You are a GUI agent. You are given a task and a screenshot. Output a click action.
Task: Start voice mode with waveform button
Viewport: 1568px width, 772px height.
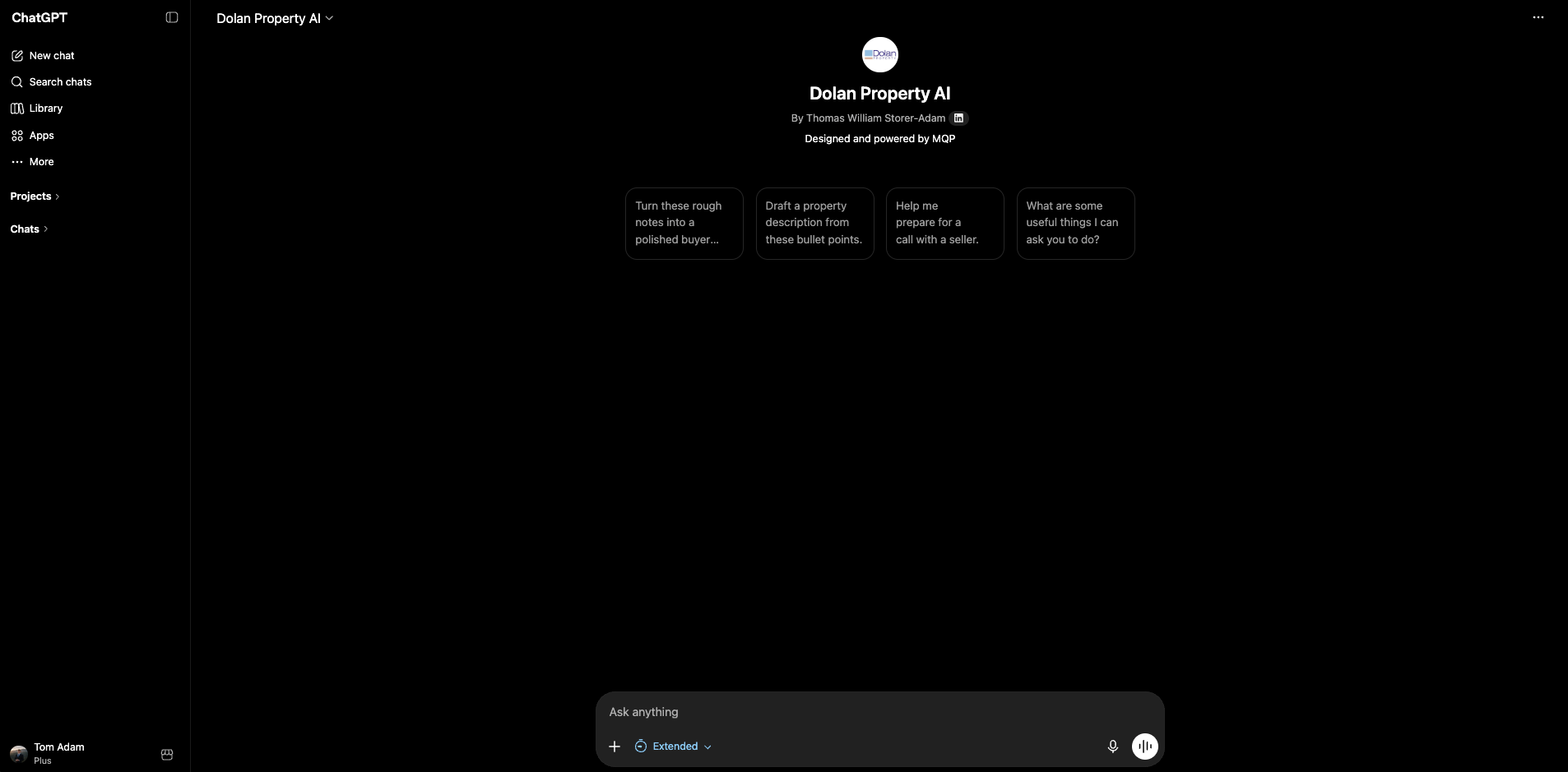(1144, 747)
